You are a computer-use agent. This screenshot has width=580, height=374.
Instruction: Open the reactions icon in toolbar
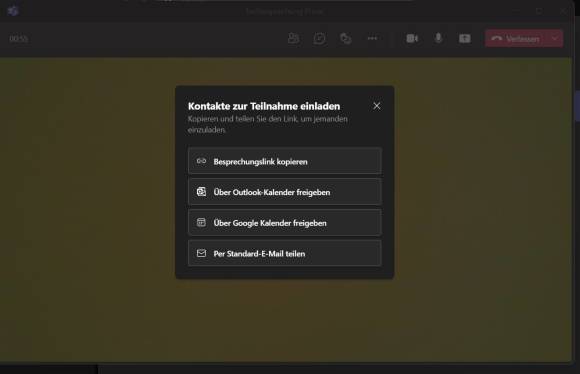(x=345, y=38)
